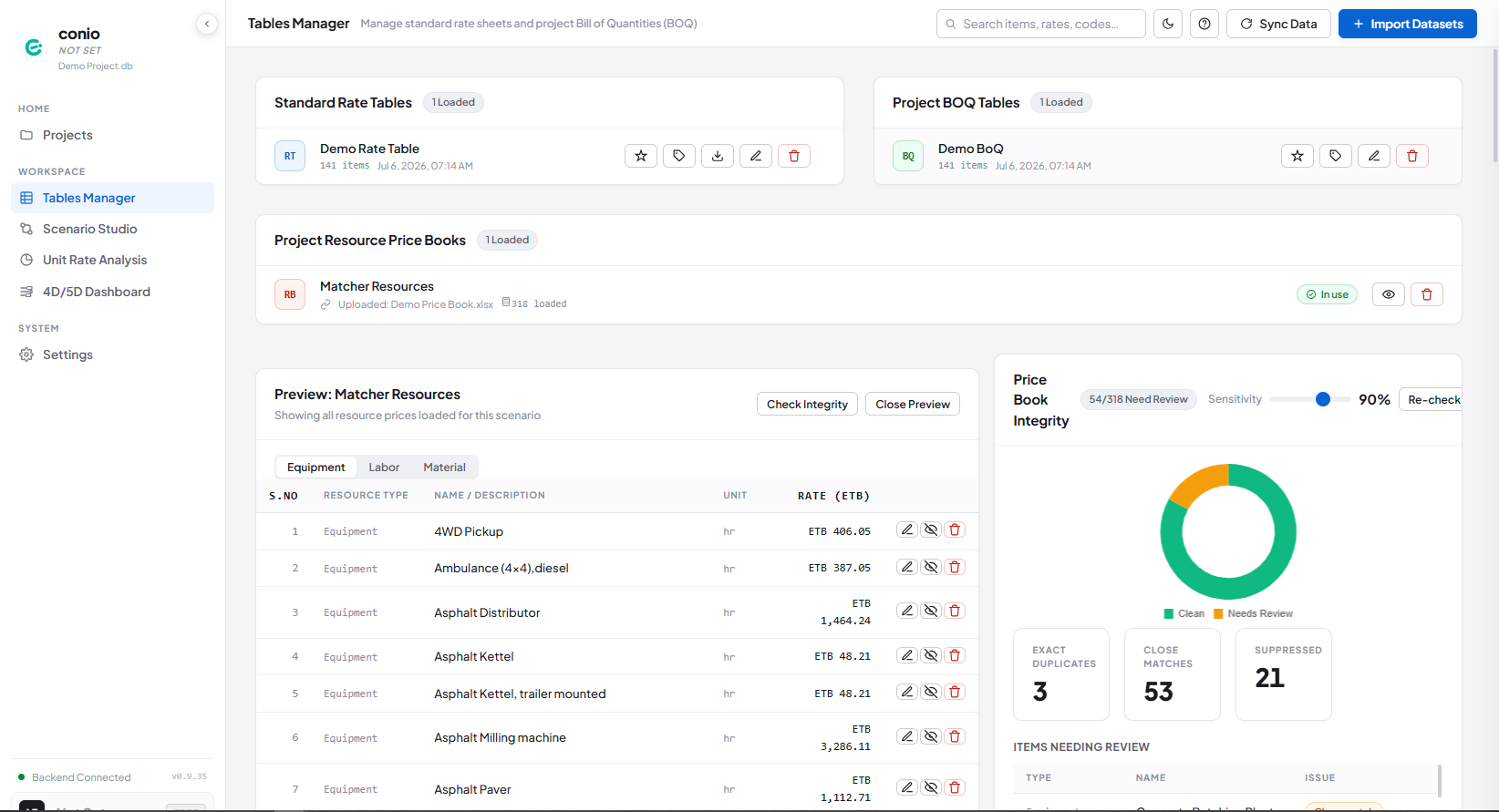Toggle Matcher Resources preview eye icon
The height and width of the screenshot is (812, 1499).
(1389, 294)
